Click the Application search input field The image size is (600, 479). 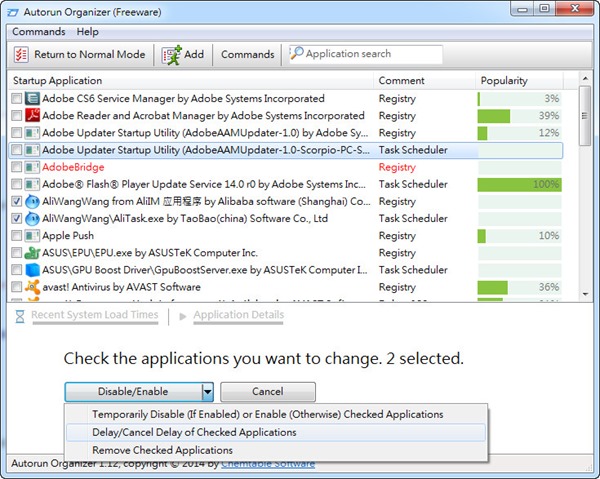pyautogui.click(x=366, y=54)
